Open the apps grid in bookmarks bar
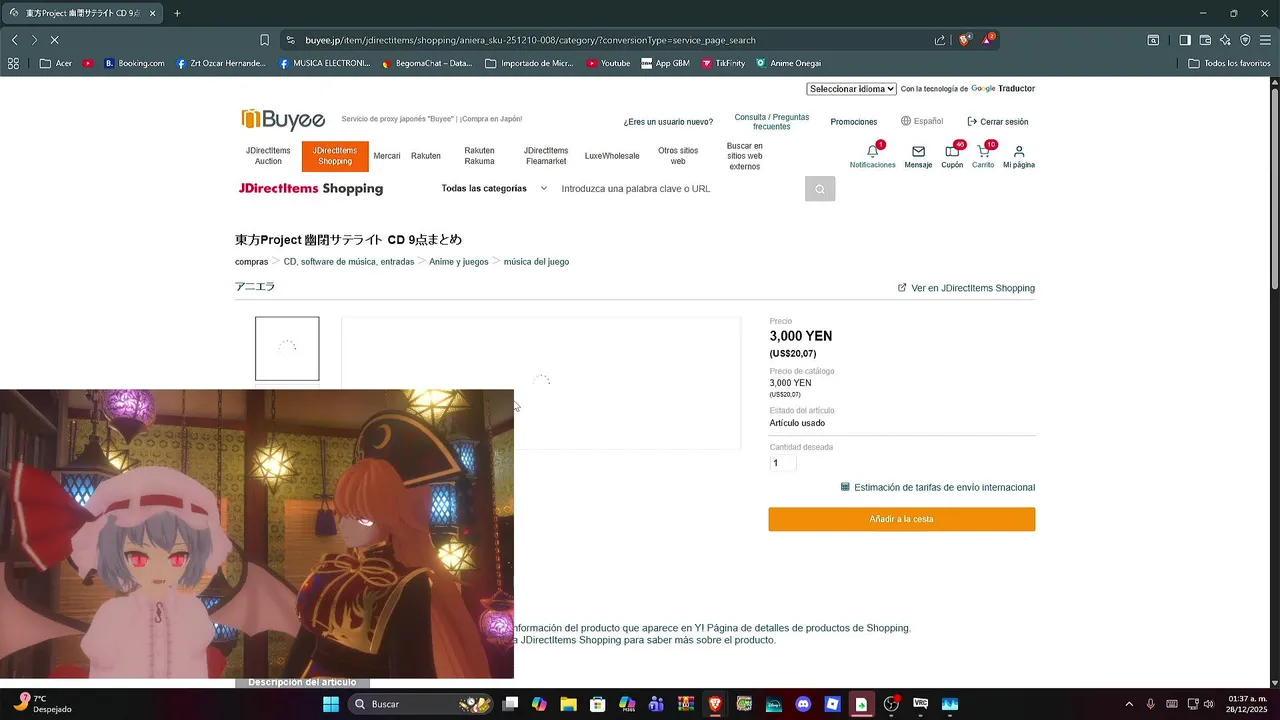The width and height of the screenshot is (1280, 720). point(13,63)
